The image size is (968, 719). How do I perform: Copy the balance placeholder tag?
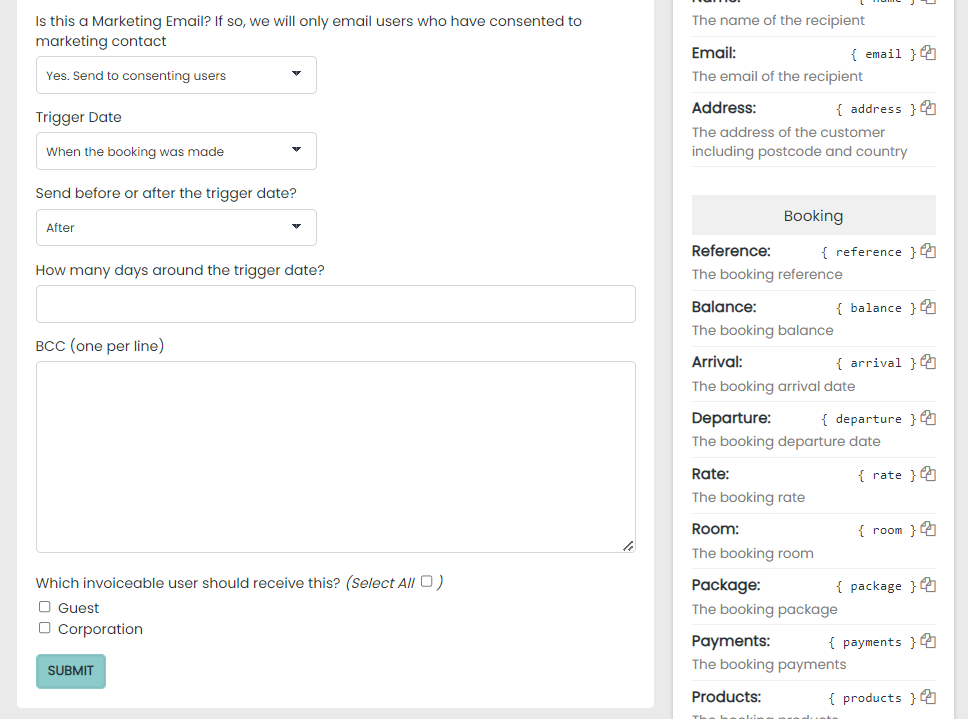[x=928, y=307]
